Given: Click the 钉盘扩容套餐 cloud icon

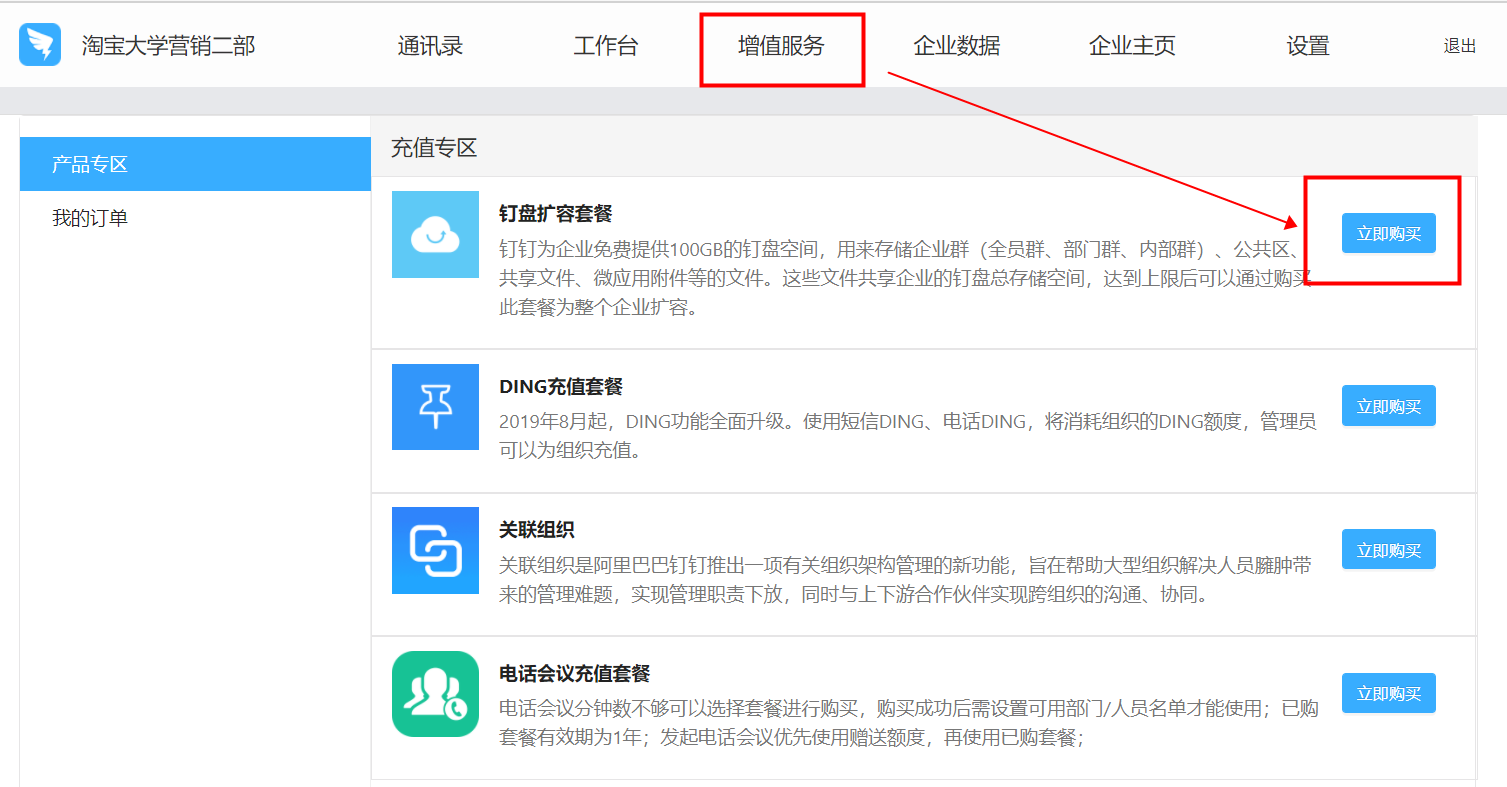Looking at the screenshot, I should pyautogui.click(x=435, y=235).
